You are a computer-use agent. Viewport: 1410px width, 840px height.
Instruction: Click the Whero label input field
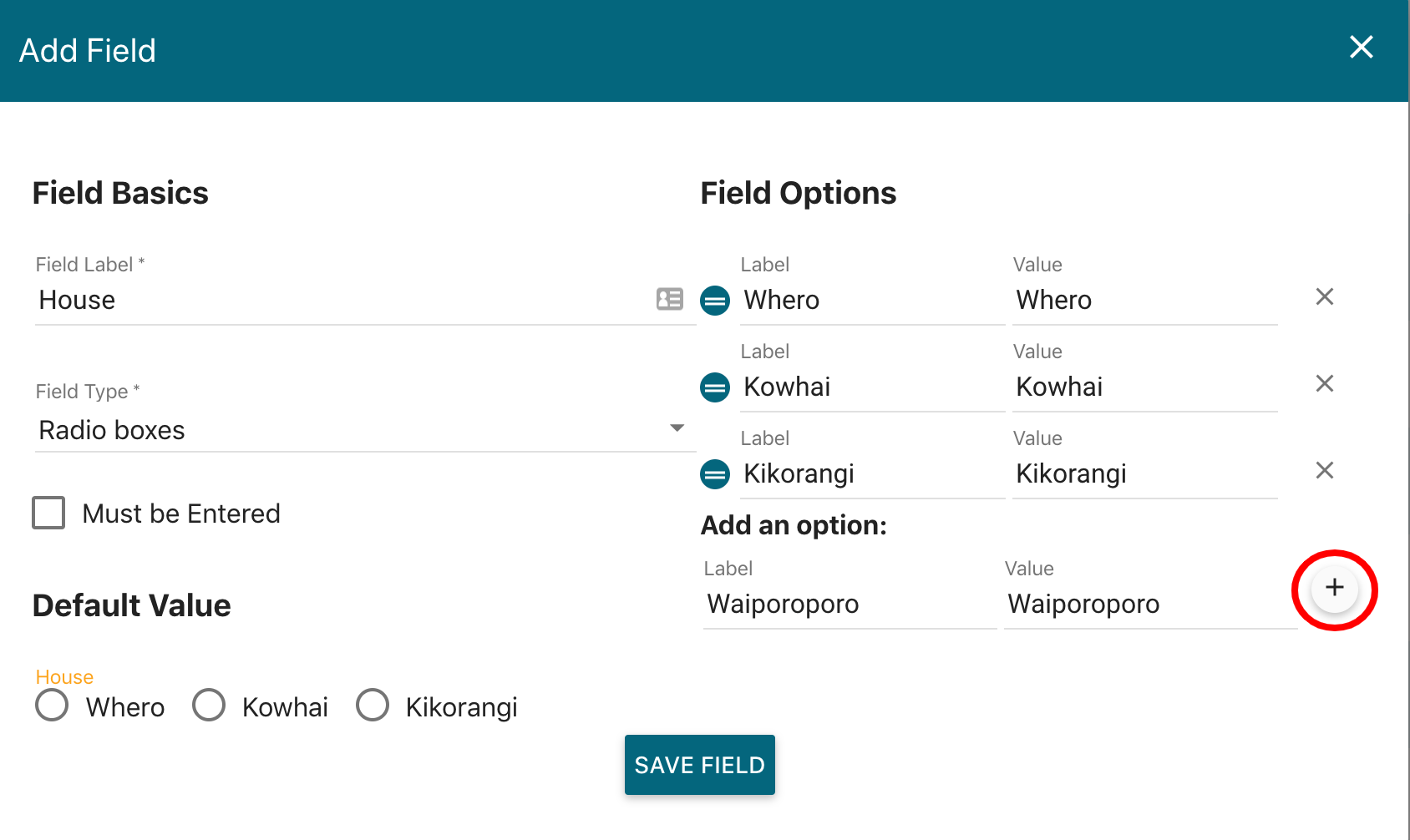(872, 300)
